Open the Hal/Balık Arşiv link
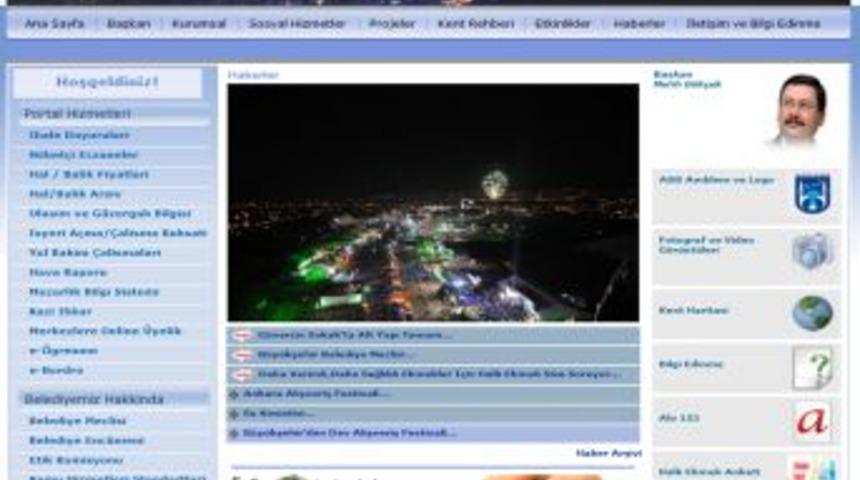Viewport: 860px width, 480px height. pyautogui.click(x=75, y=194)
